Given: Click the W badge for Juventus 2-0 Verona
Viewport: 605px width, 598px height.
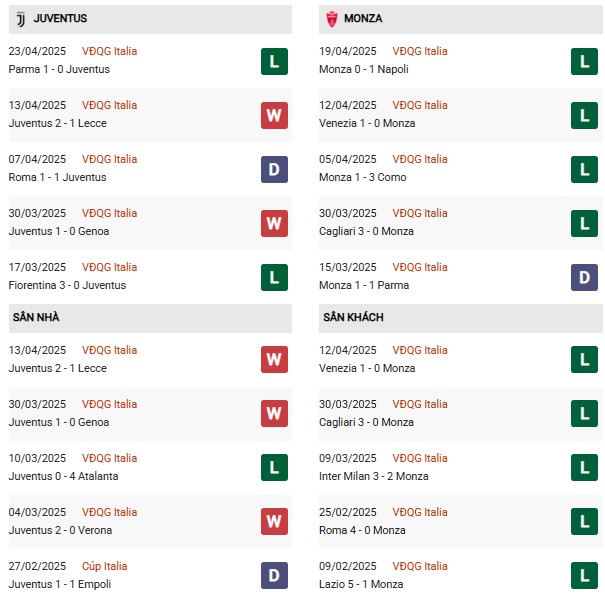Looking at the screenshot, I should click(274, 522).
